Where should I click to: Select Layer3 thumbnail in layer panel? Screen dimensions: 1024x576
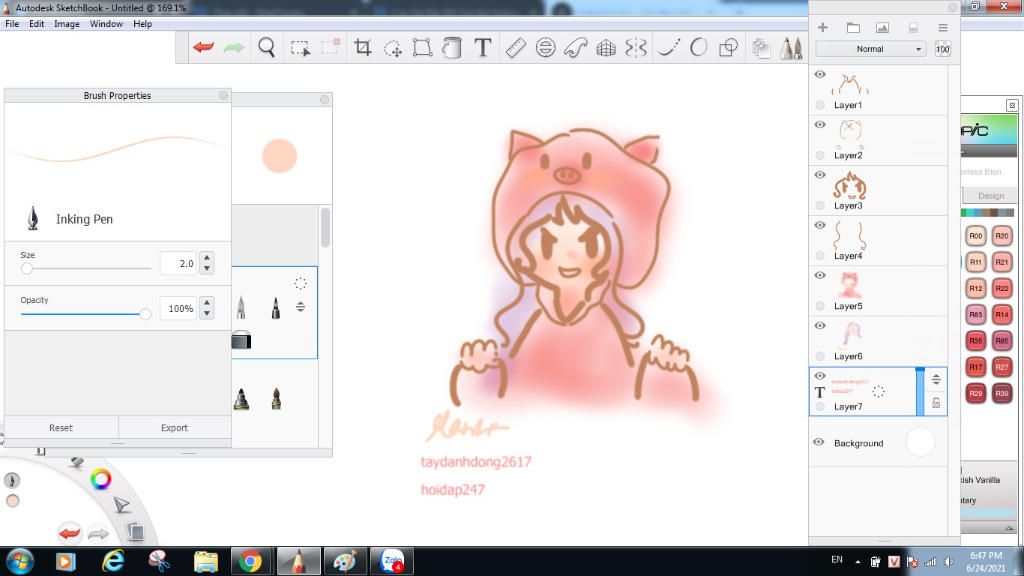(x=849, y=185)
